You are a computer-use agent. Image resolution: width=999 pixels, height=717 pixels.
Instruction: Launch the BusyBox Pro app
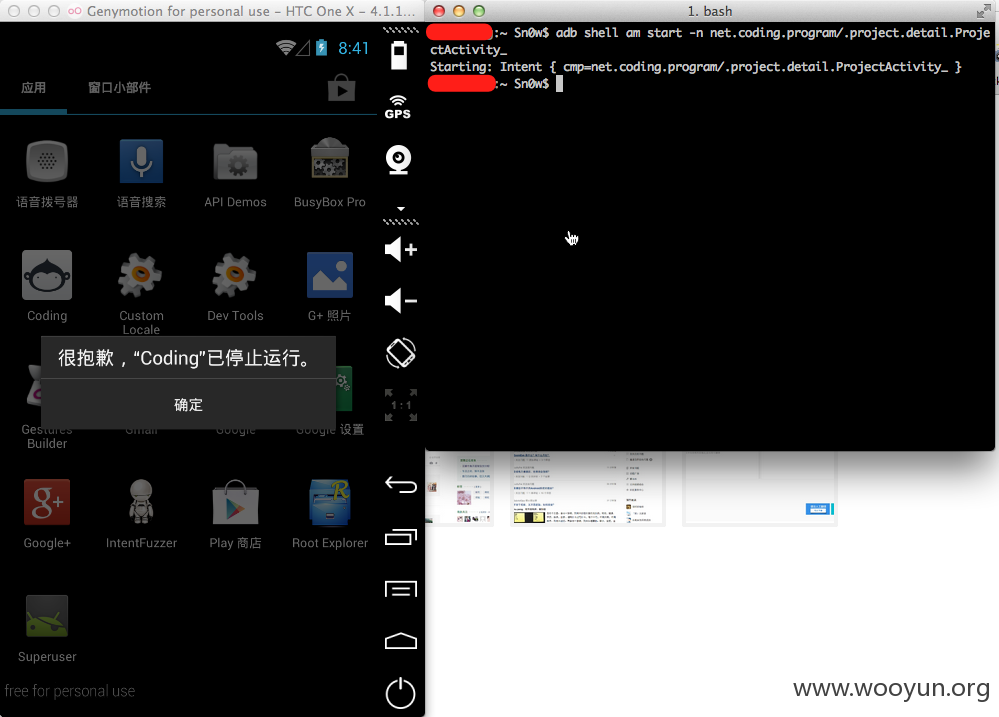click(x=329, y=173)
